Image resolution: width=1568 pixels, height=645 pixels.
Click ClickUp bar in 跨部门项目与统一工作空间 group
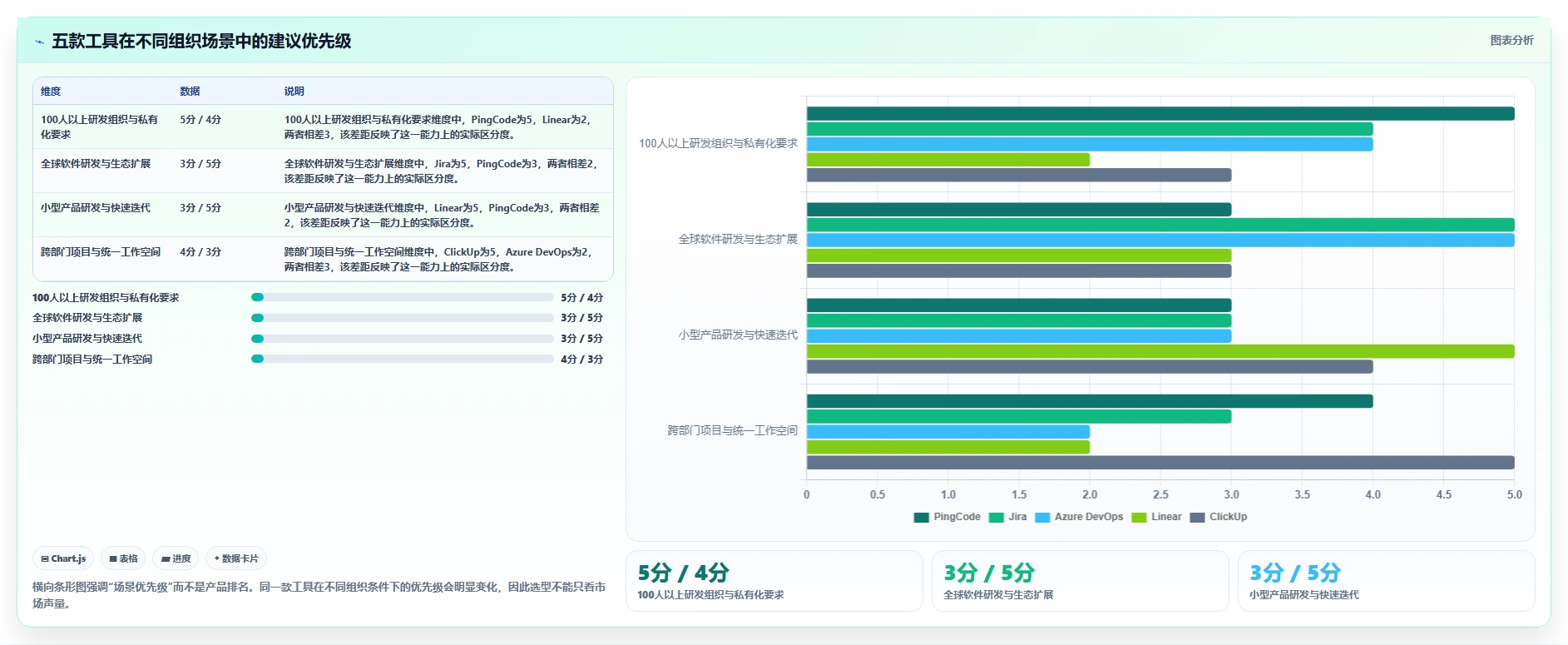click(x=1160, y=463)
